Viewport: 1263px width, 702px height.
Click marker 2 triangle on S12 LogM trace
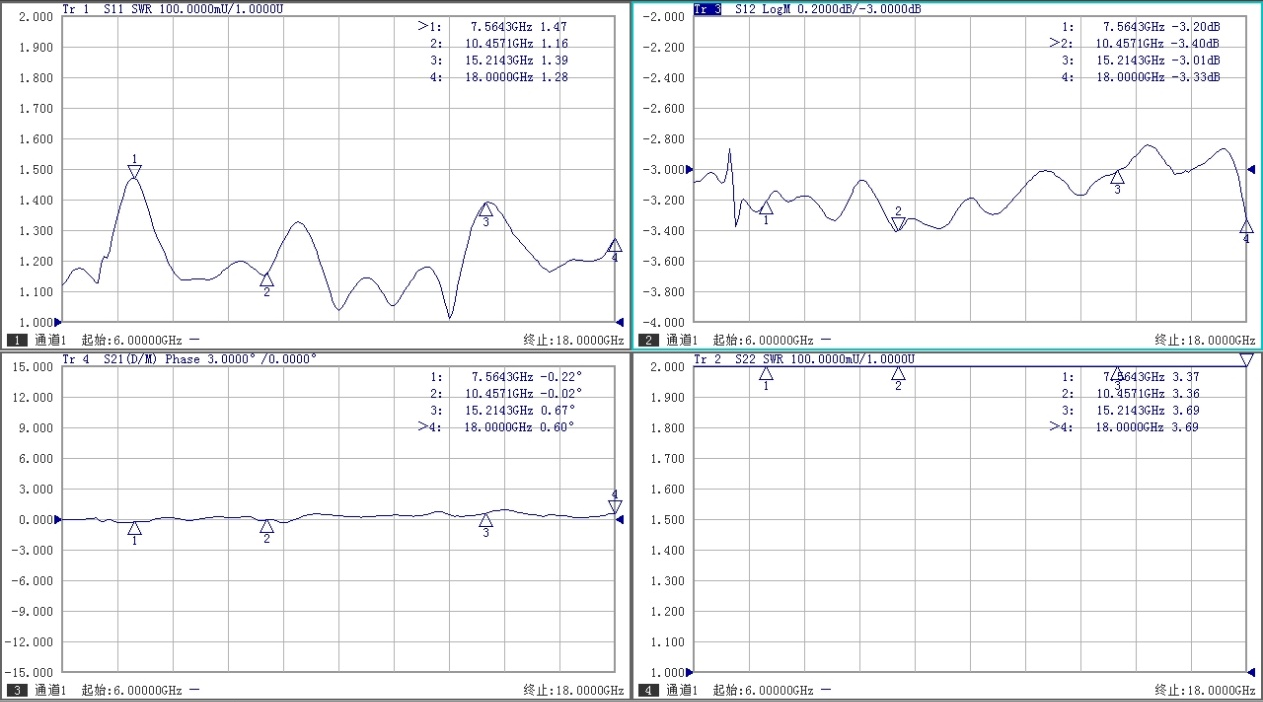[x=898, y=224]
